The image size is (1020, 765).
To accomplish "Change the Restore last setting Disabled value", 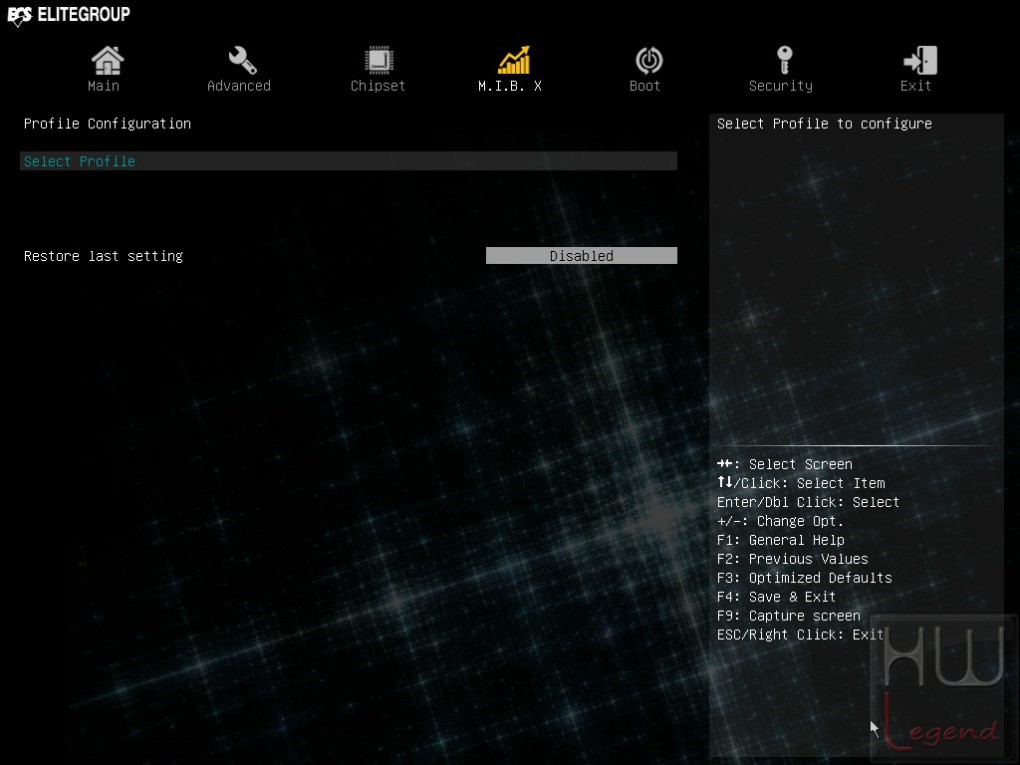I will click(x=582, y=256).
